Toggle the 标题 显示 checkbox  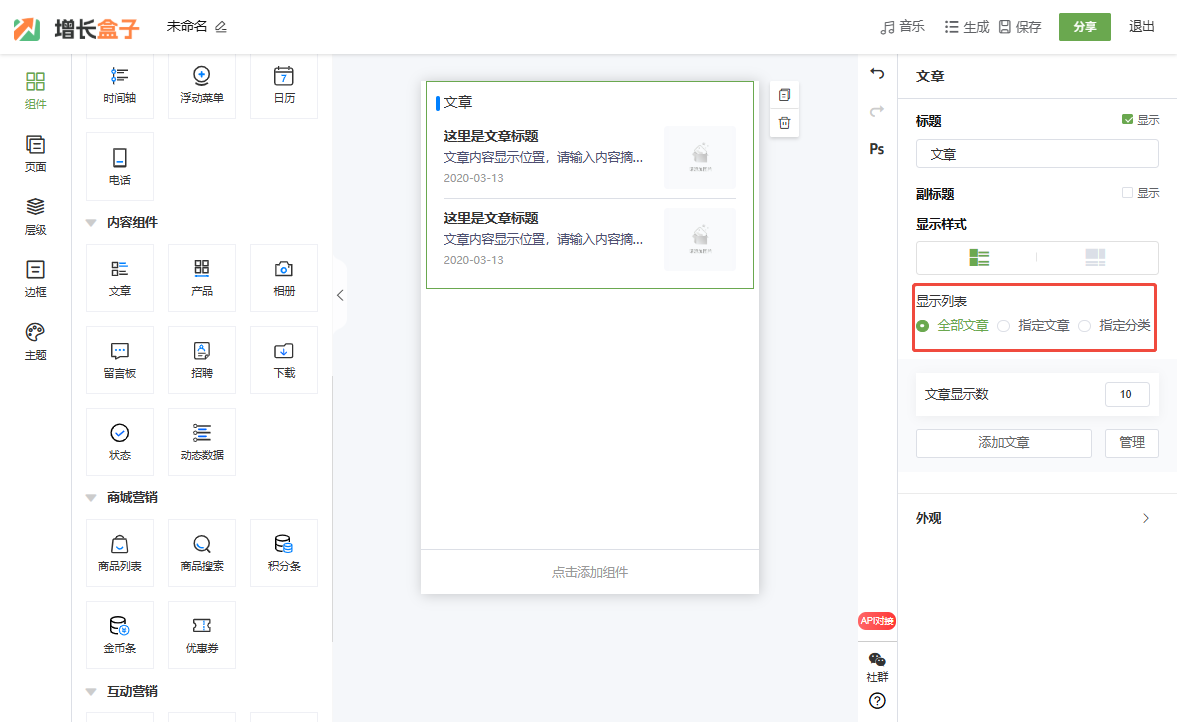coord(1128,120)
